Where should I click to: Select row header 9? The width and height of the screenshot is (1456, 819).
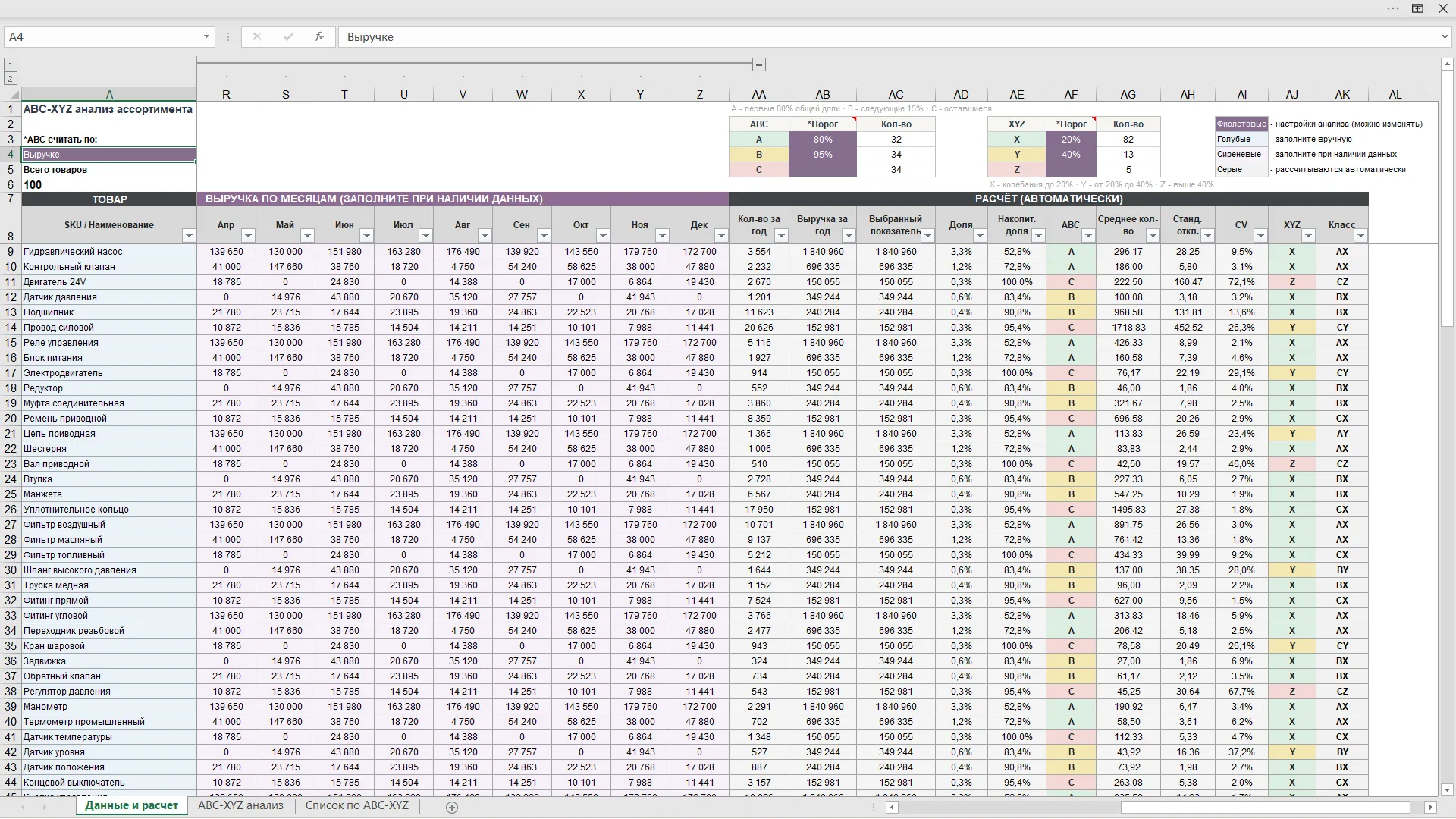[x=11, y=252]
